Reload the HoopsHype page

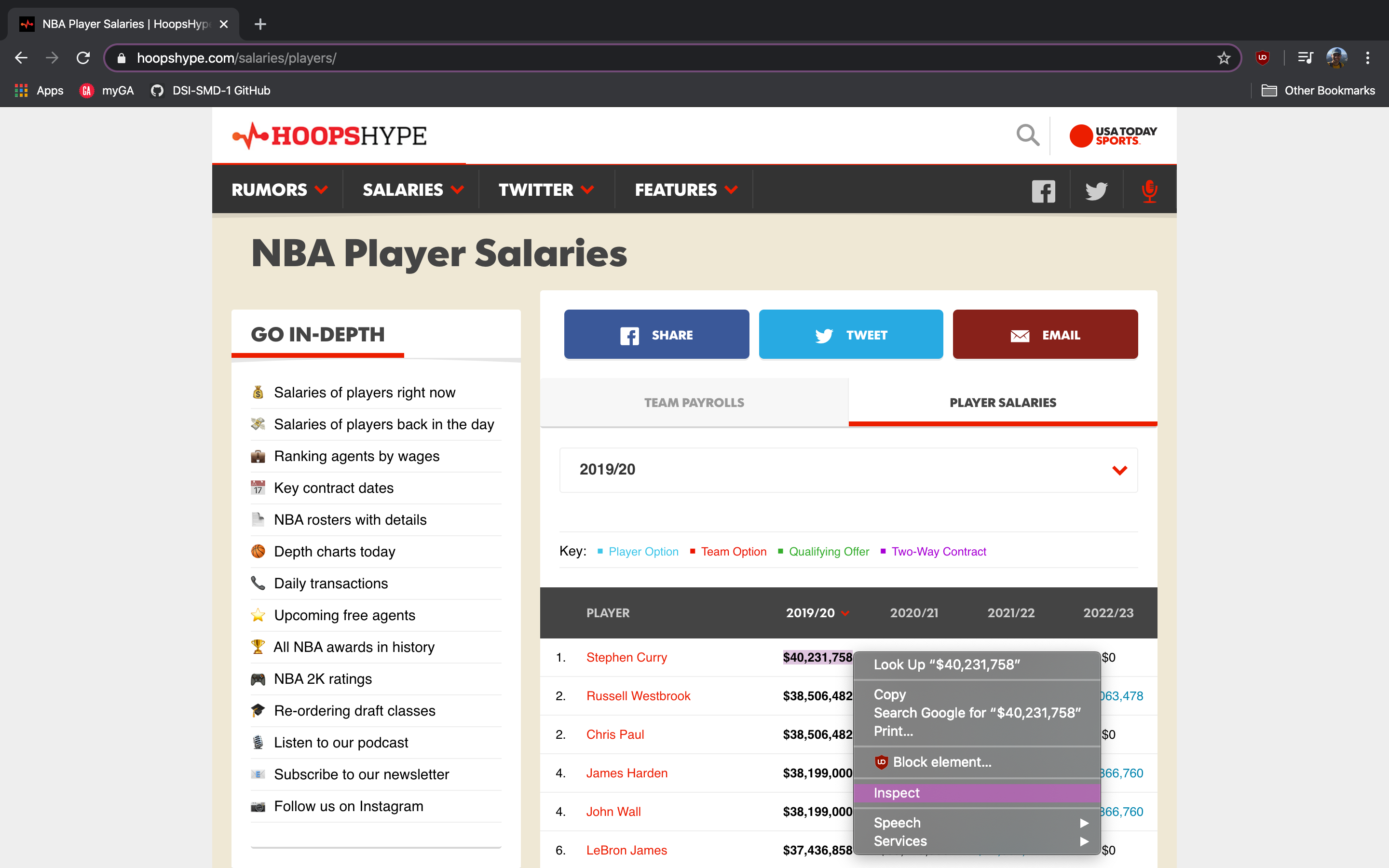83,58
